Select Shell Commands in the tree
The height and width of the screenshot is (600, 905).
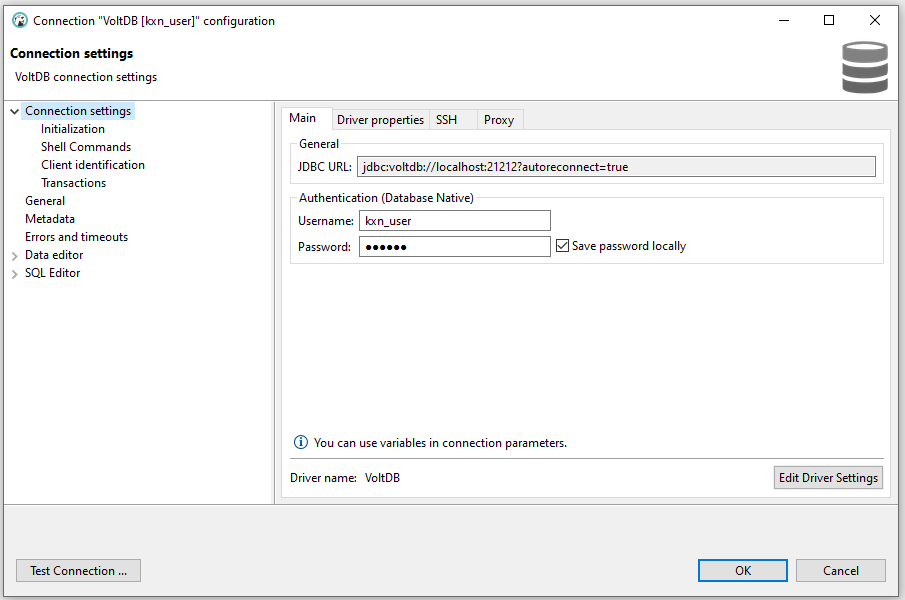click(86, 147)
